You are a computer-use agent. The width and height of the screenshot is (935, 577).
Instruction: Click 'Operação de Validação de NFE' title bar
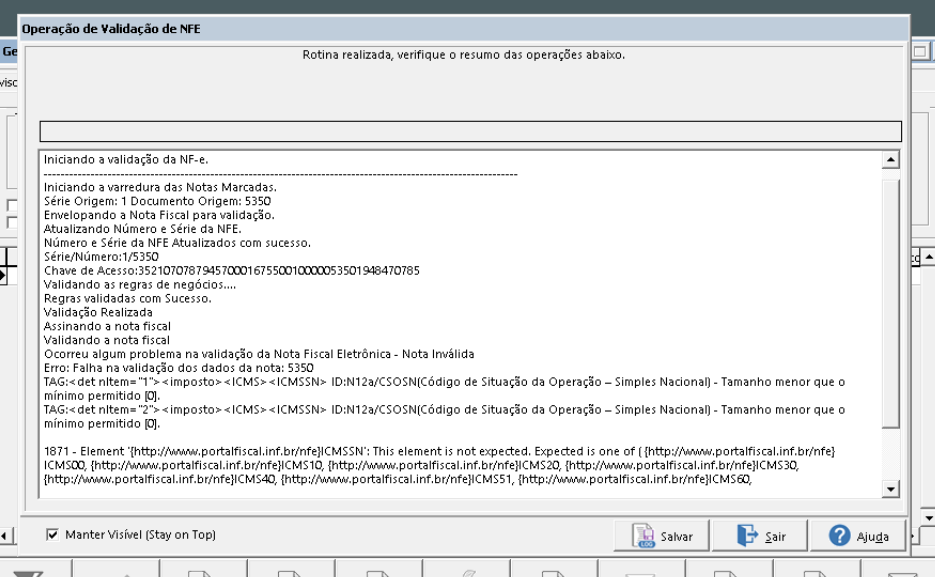[x=464, y=29]
